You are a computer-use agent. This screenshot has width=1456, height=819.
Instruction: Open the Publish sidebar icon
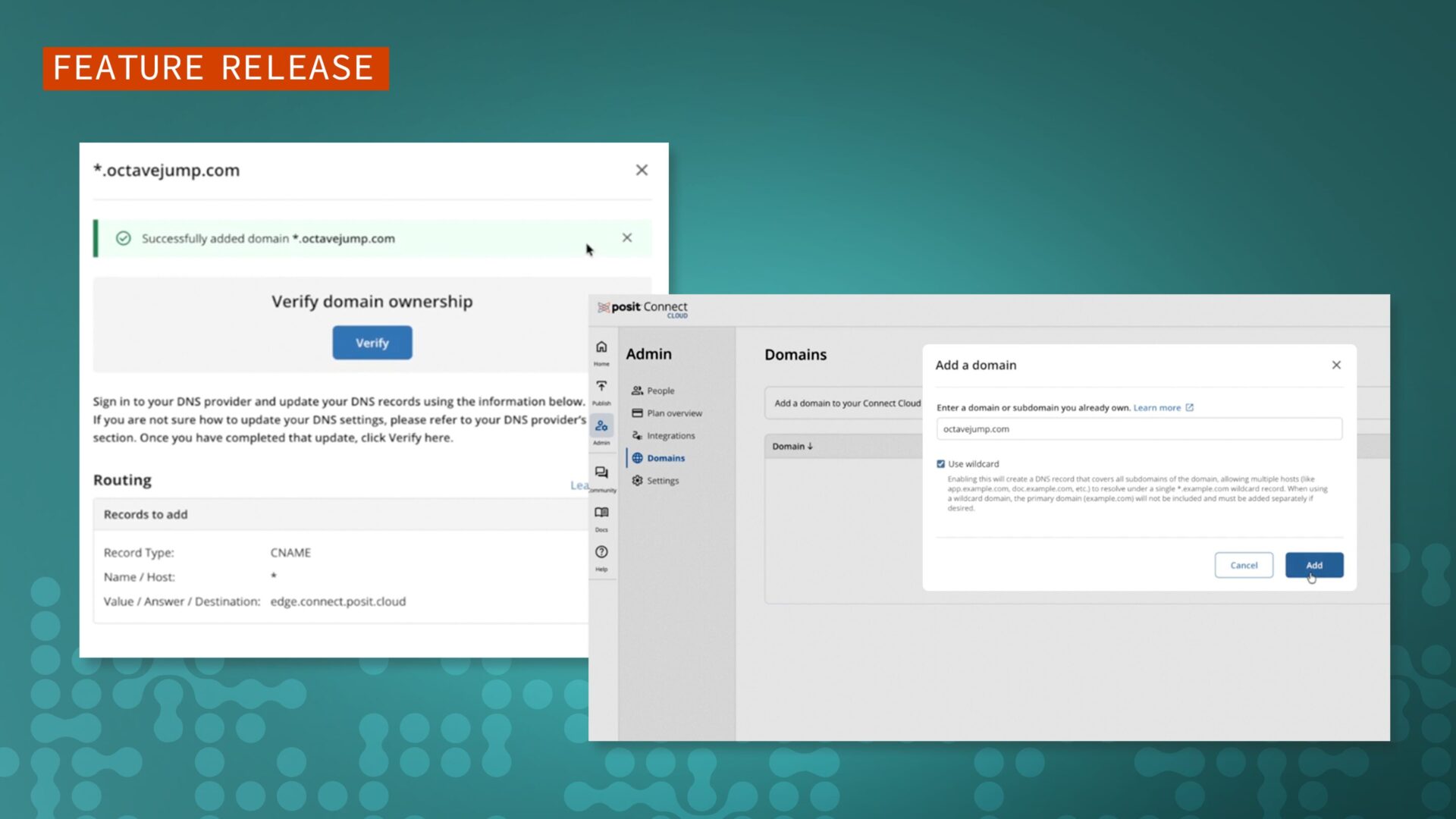pyautogui.click(x=601, y=388)
